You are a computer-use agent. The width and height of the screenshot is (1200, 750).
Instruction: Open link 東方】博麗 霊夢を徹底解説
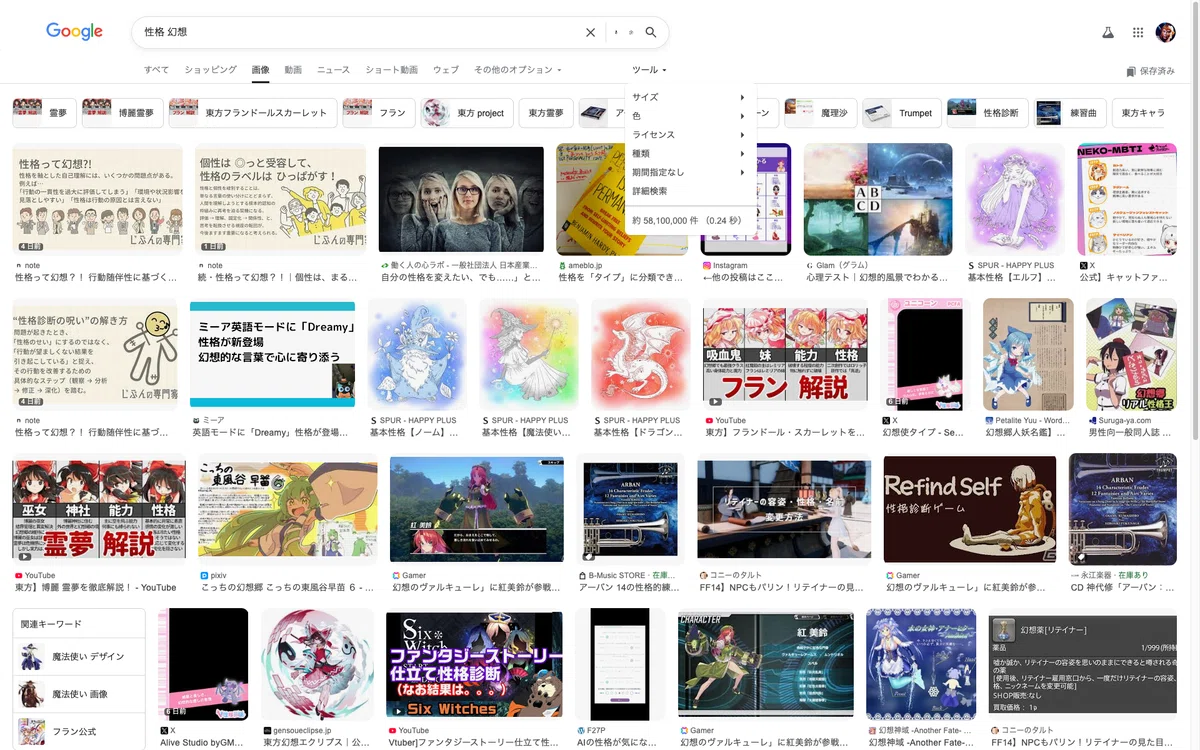95,587
